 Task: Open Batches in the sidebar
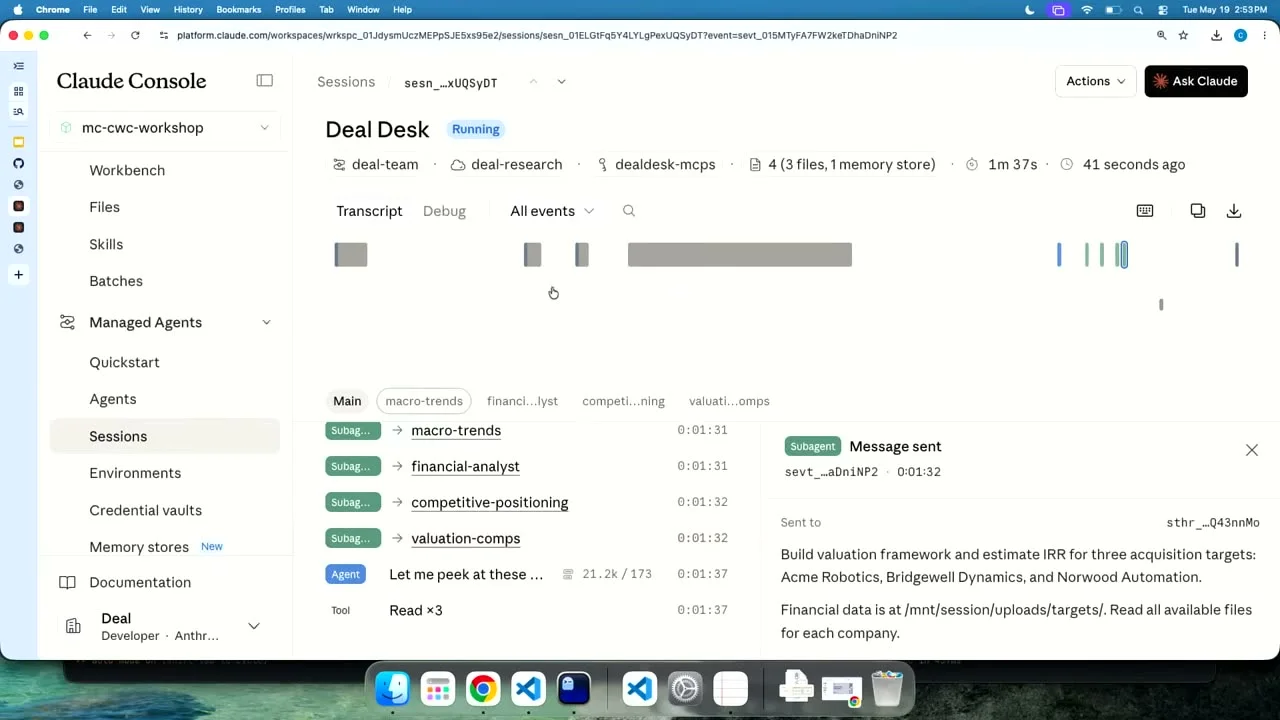[116, 281]
